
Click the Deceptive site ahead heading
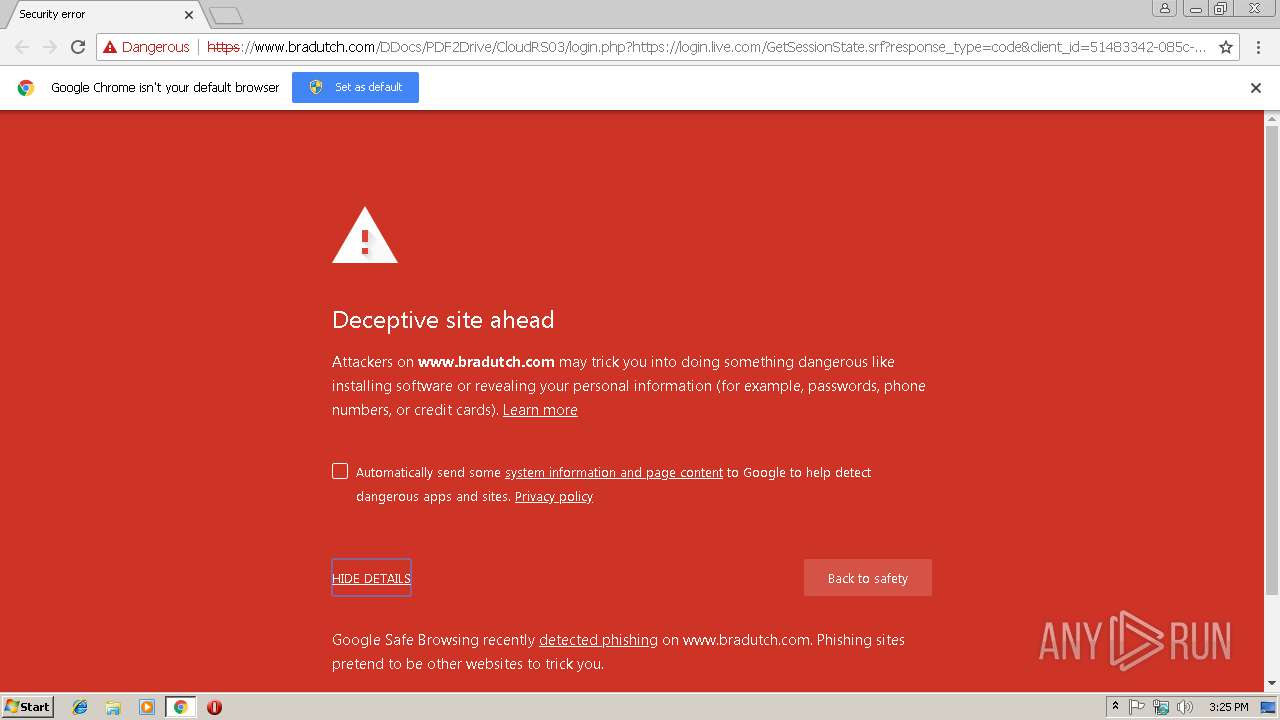[443, 320]
